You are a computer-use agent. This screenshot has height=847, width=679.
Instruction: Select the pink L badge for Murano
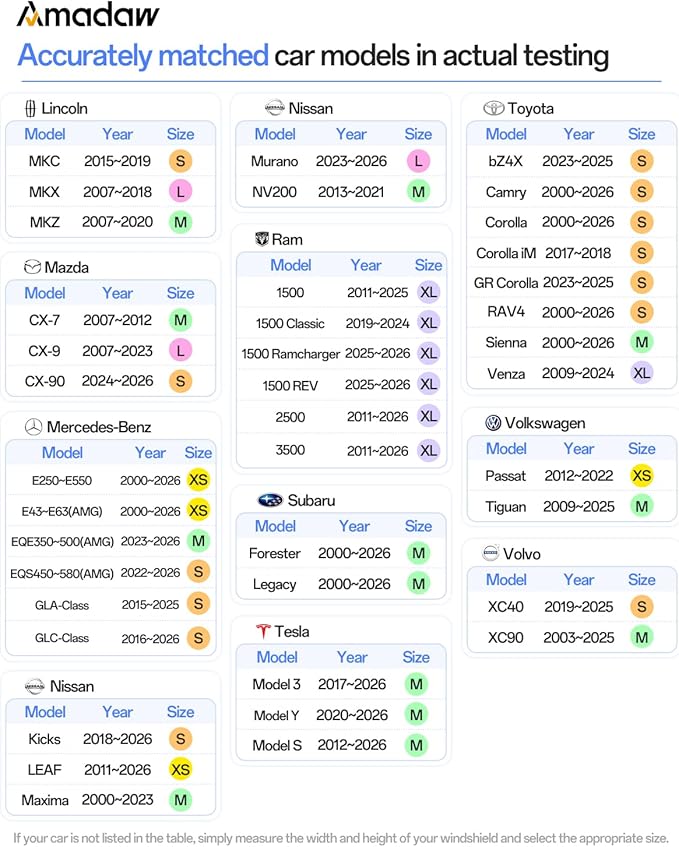click(418, 161)
